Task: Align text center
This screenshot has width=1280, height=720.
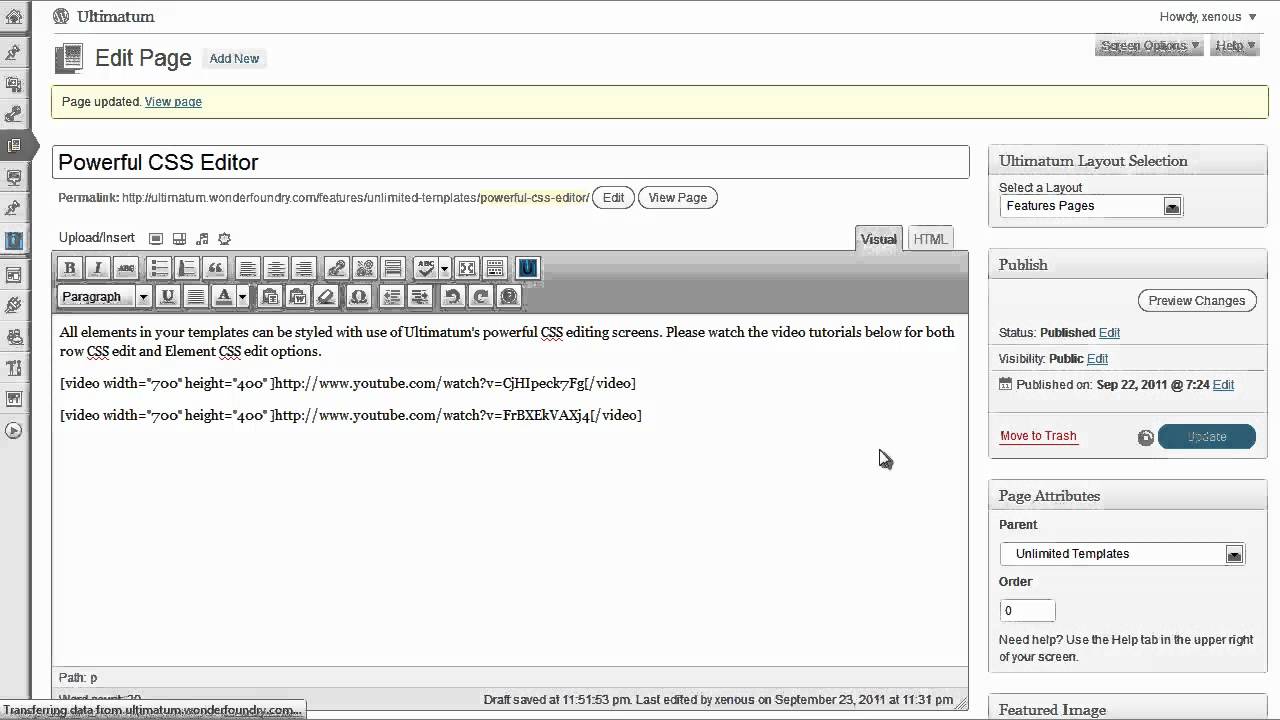Action: 276,268
